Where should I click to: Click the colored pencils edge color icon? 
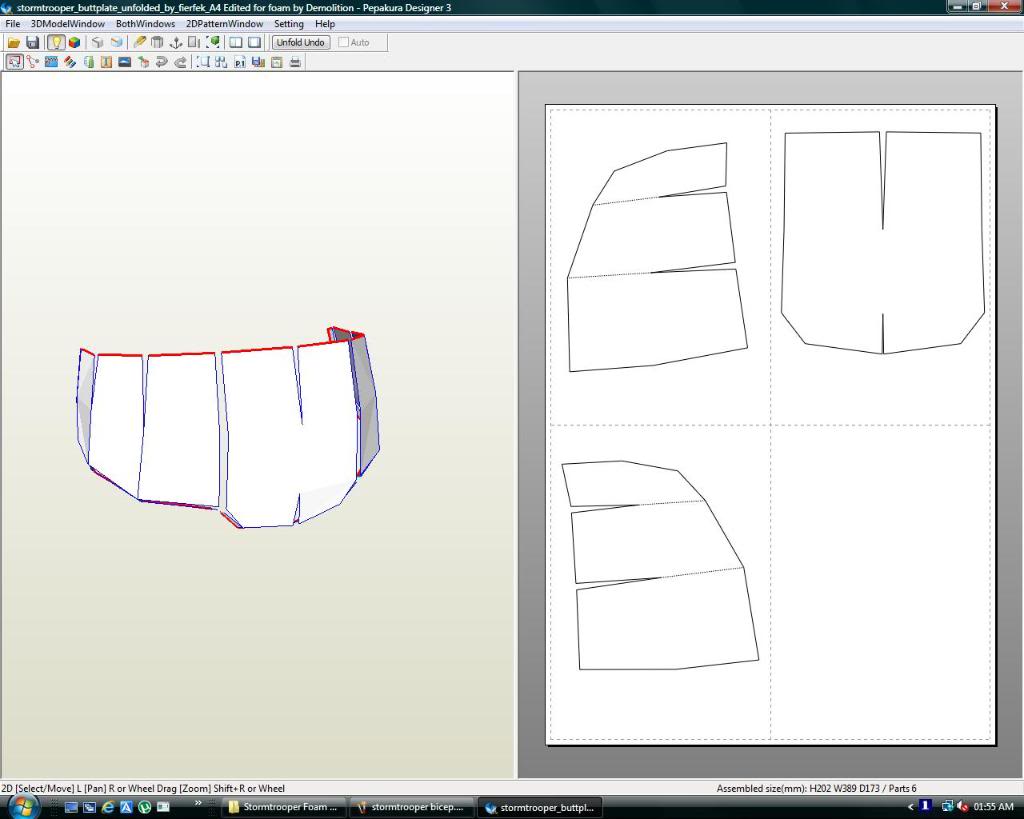pos(69,62)
